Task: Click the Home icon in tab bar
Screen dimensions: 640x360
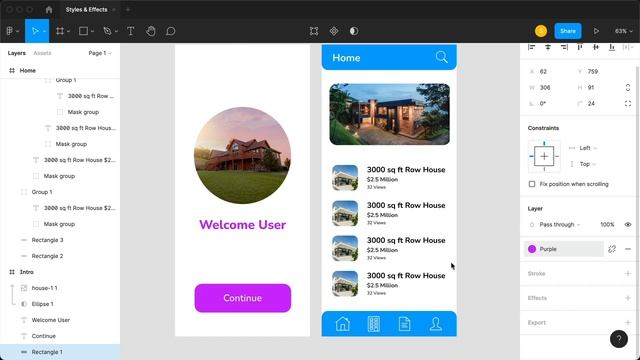Action: (x=49, y=9)
